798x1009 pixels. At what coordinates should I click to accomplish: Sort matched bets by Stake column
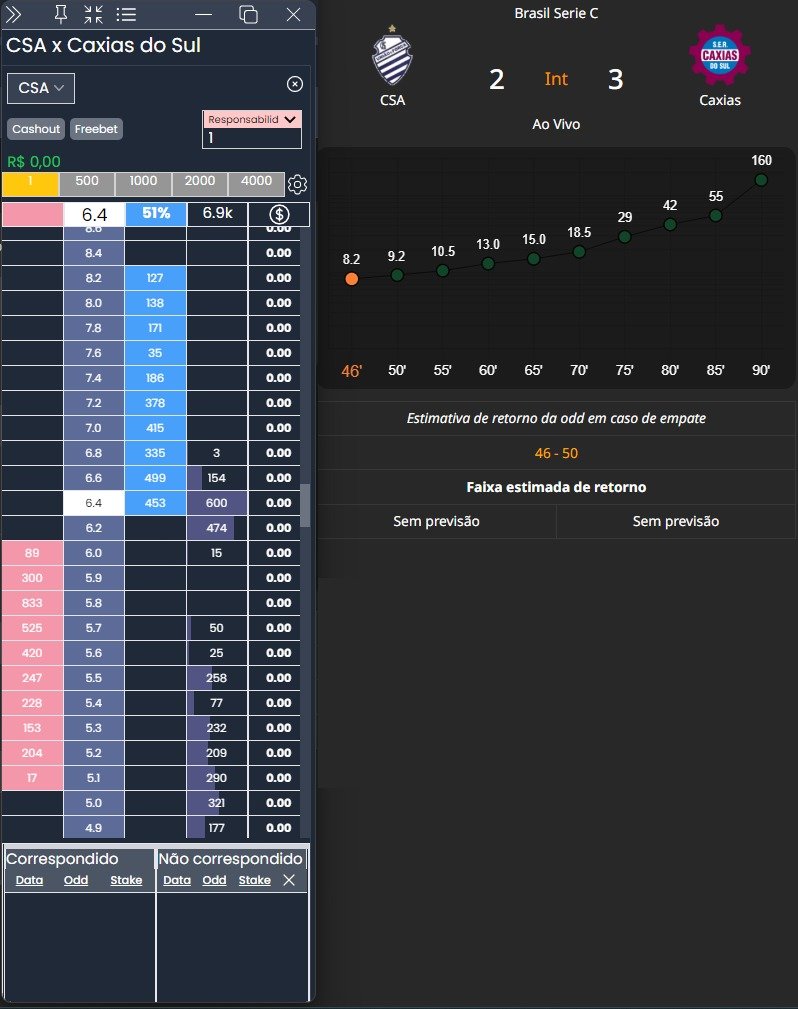pos(126,880)
